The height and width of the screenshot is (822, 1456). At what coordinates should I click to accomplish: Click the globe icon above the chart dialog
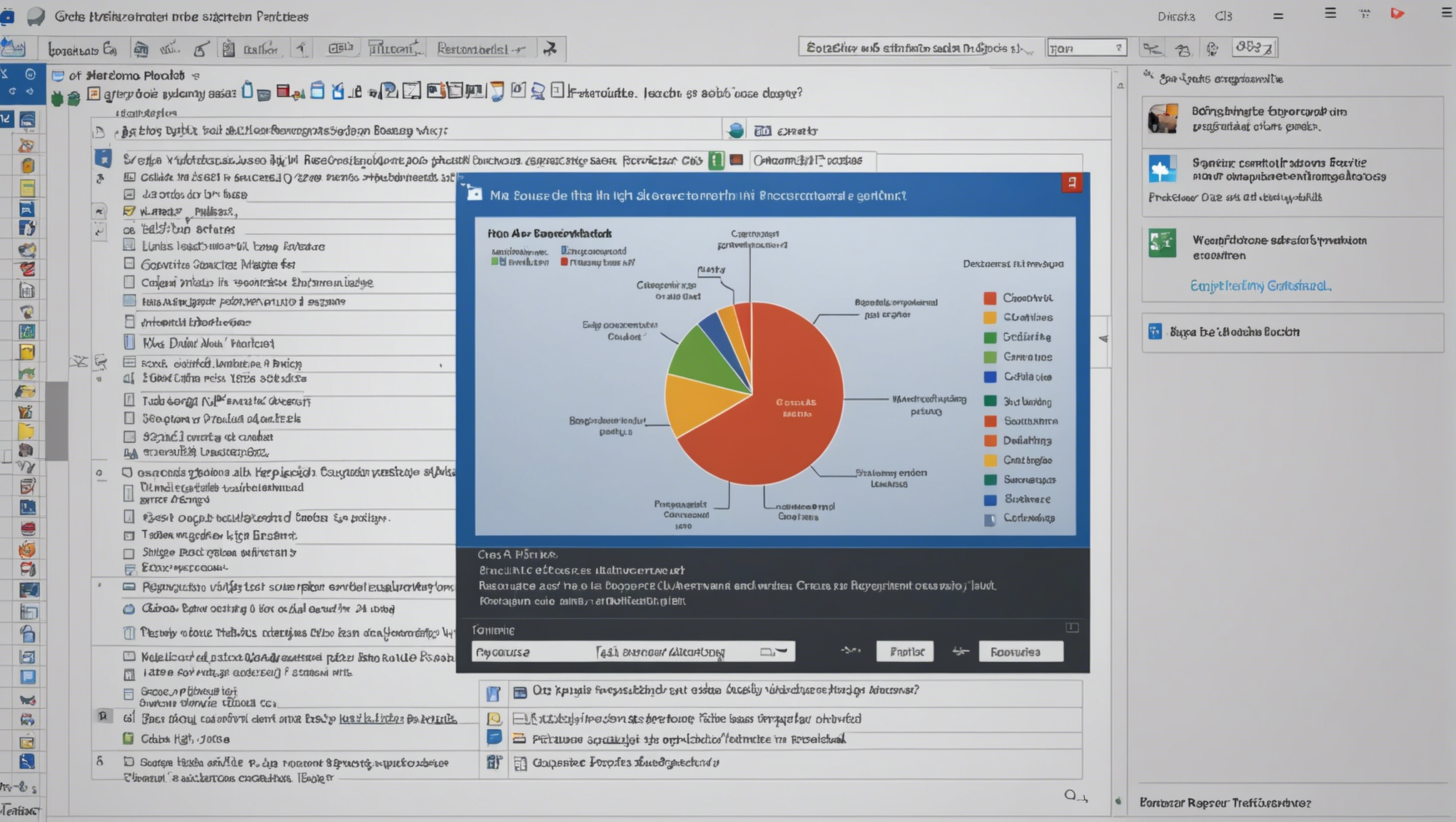pos(735,131)
